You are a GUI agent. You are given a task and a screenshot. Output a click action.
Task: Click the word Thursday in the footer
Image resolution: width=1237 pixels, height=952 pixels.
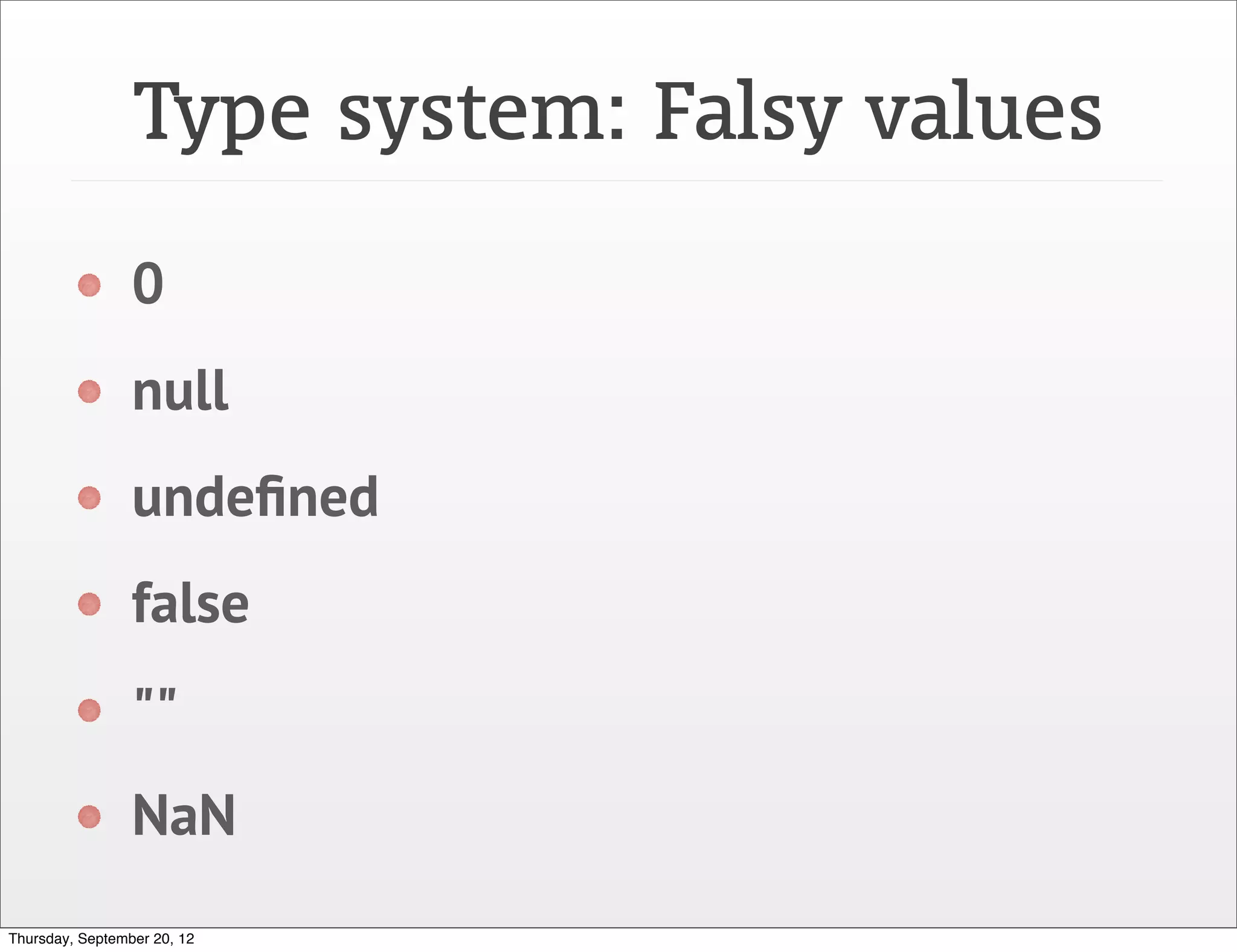(40, 939)
